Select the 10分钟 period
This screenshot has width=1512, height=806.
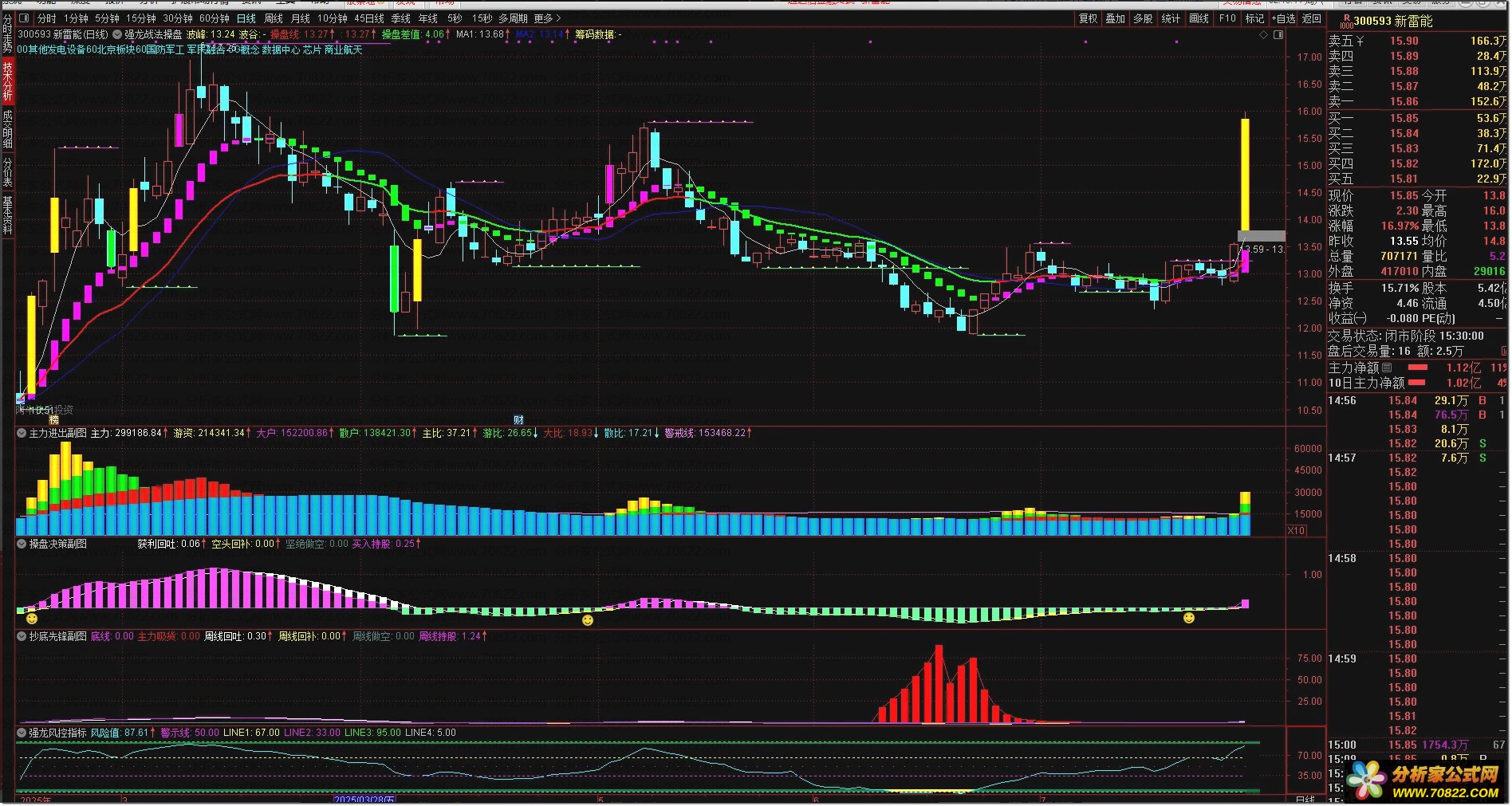[x=332, y=18]
